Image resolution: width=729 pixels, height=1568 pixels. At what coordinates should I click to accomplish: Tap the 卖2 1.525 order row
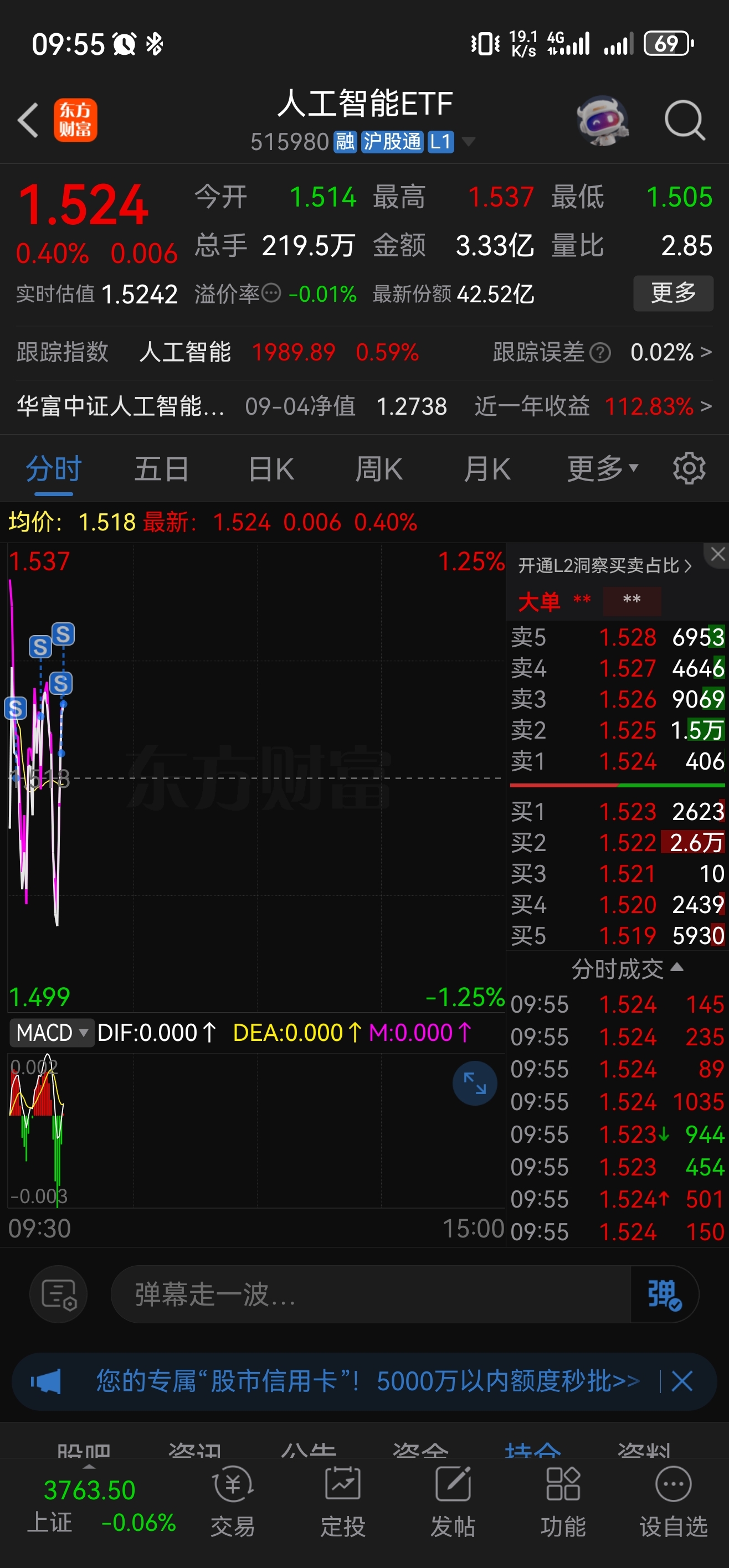point(617,730)
